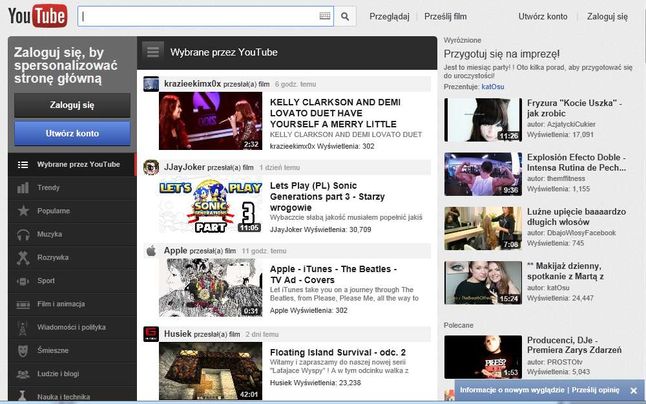Click the Nauka i technika flask icon

coord(23,396)
